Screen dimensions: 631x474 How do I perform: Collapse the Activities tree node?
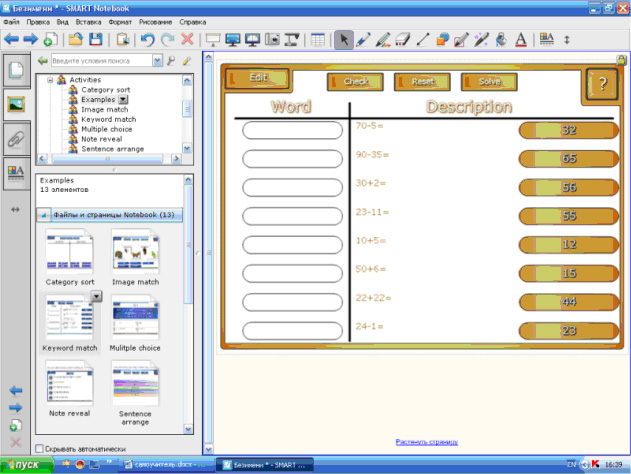click(x=49, y=79)
